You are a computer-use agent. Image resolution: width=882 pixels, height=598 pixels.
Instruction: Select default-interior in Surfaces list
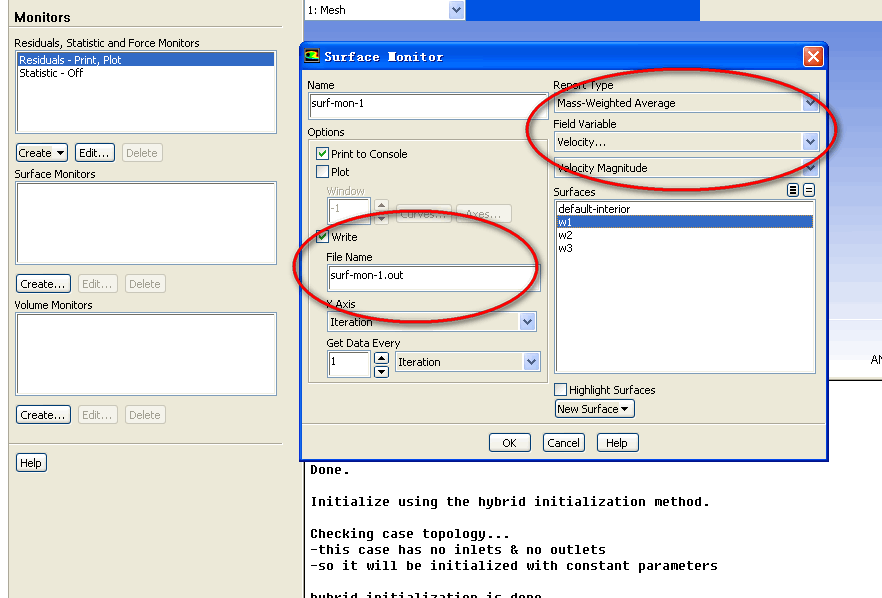click(x=685, y=209)
